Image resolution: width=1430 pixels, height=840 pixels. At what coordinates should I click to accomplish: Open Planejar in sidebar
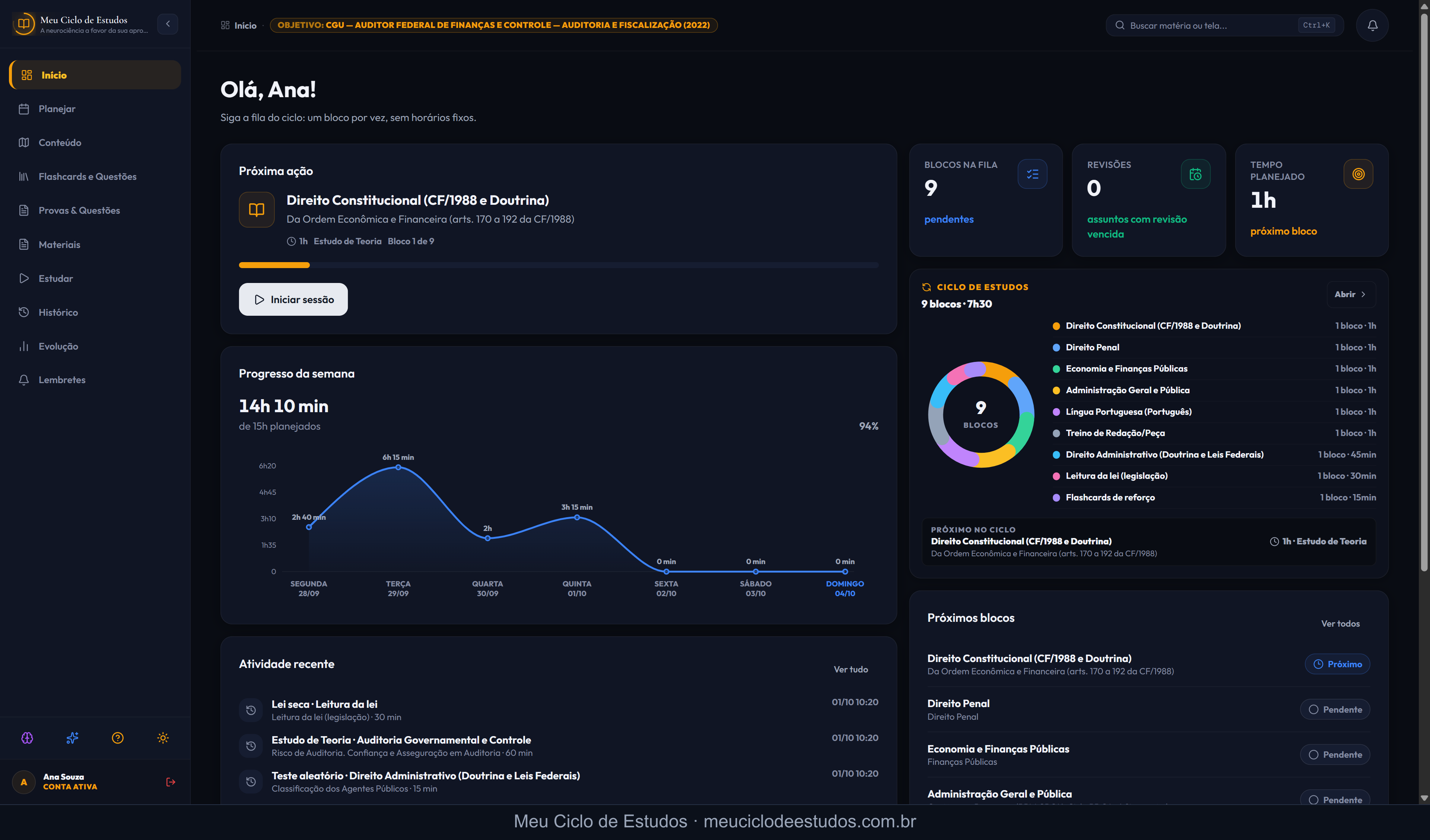[95, 109]
